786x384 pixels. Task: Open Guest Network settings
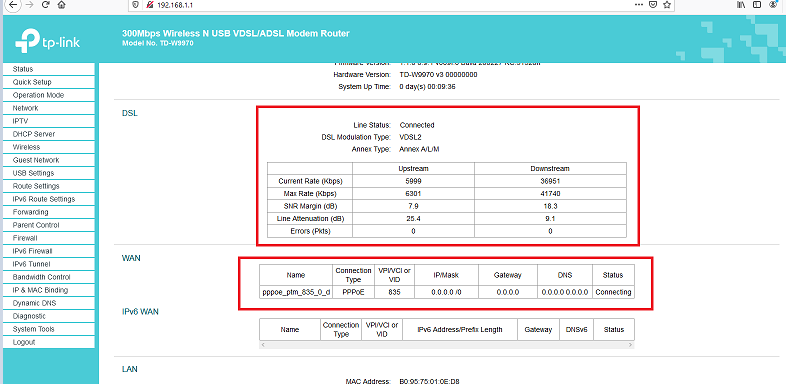[49, 160]
